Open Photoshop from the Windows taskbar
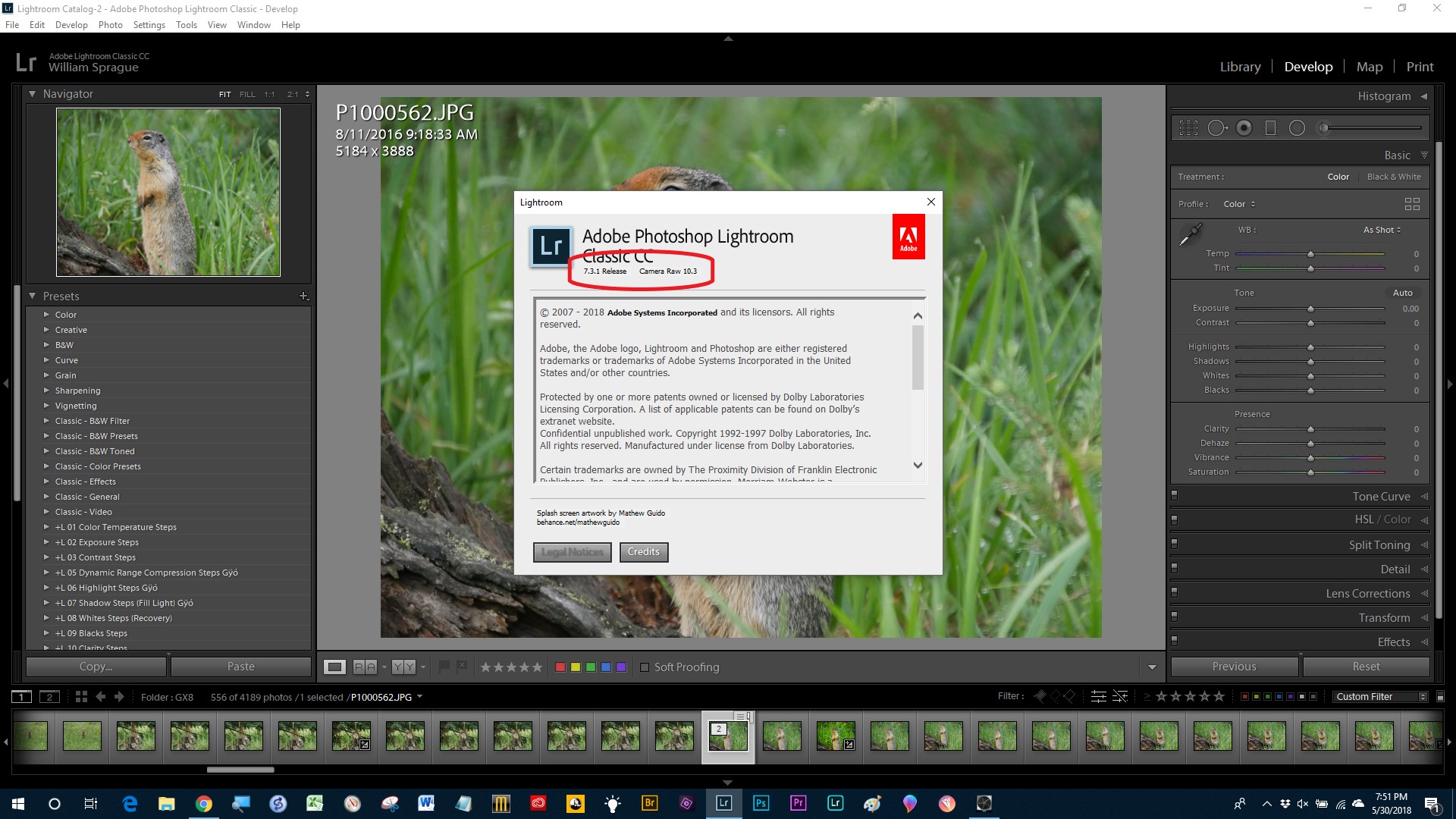 [761, 803]
